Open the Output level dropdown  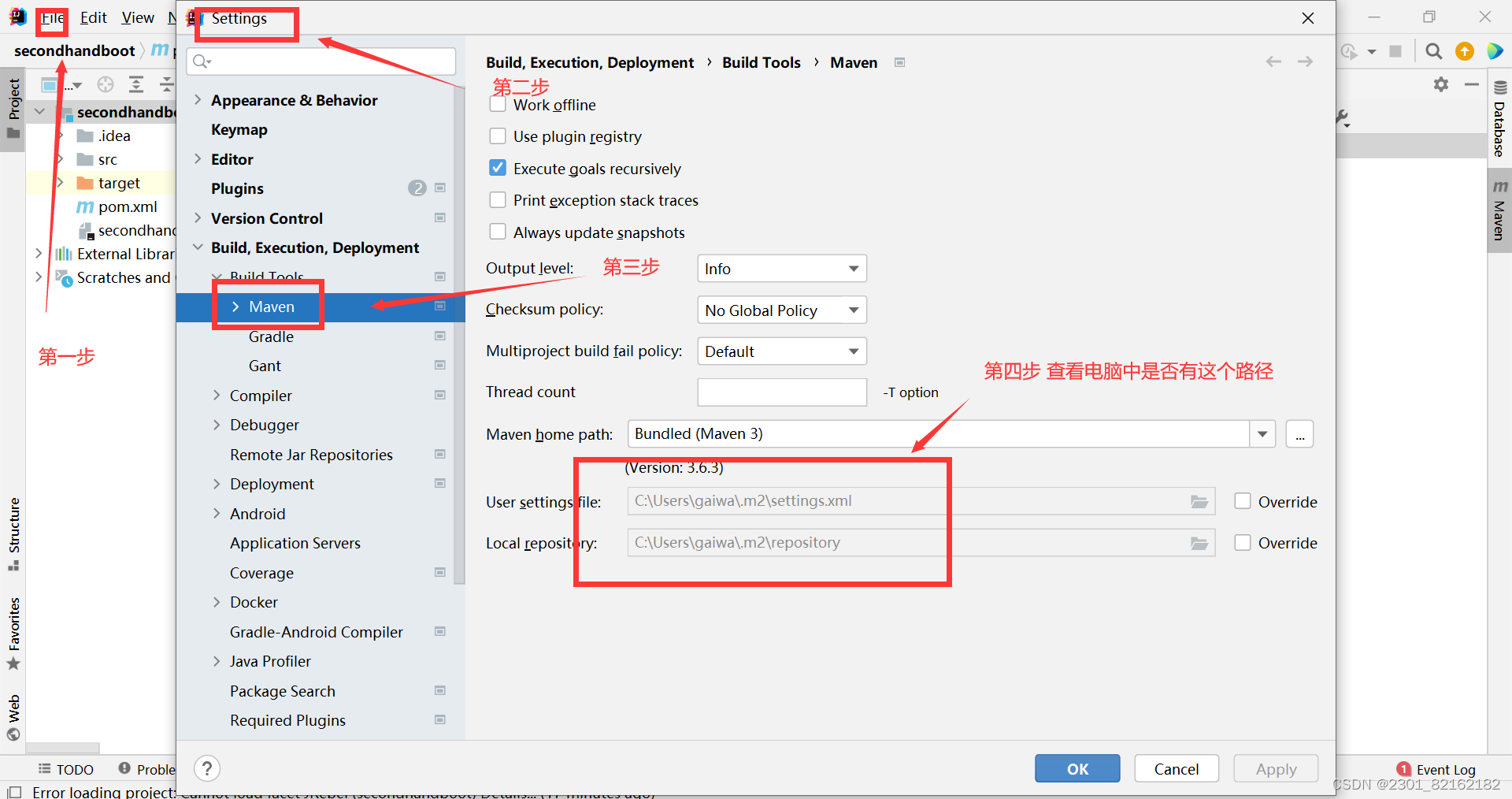point(781,268)
